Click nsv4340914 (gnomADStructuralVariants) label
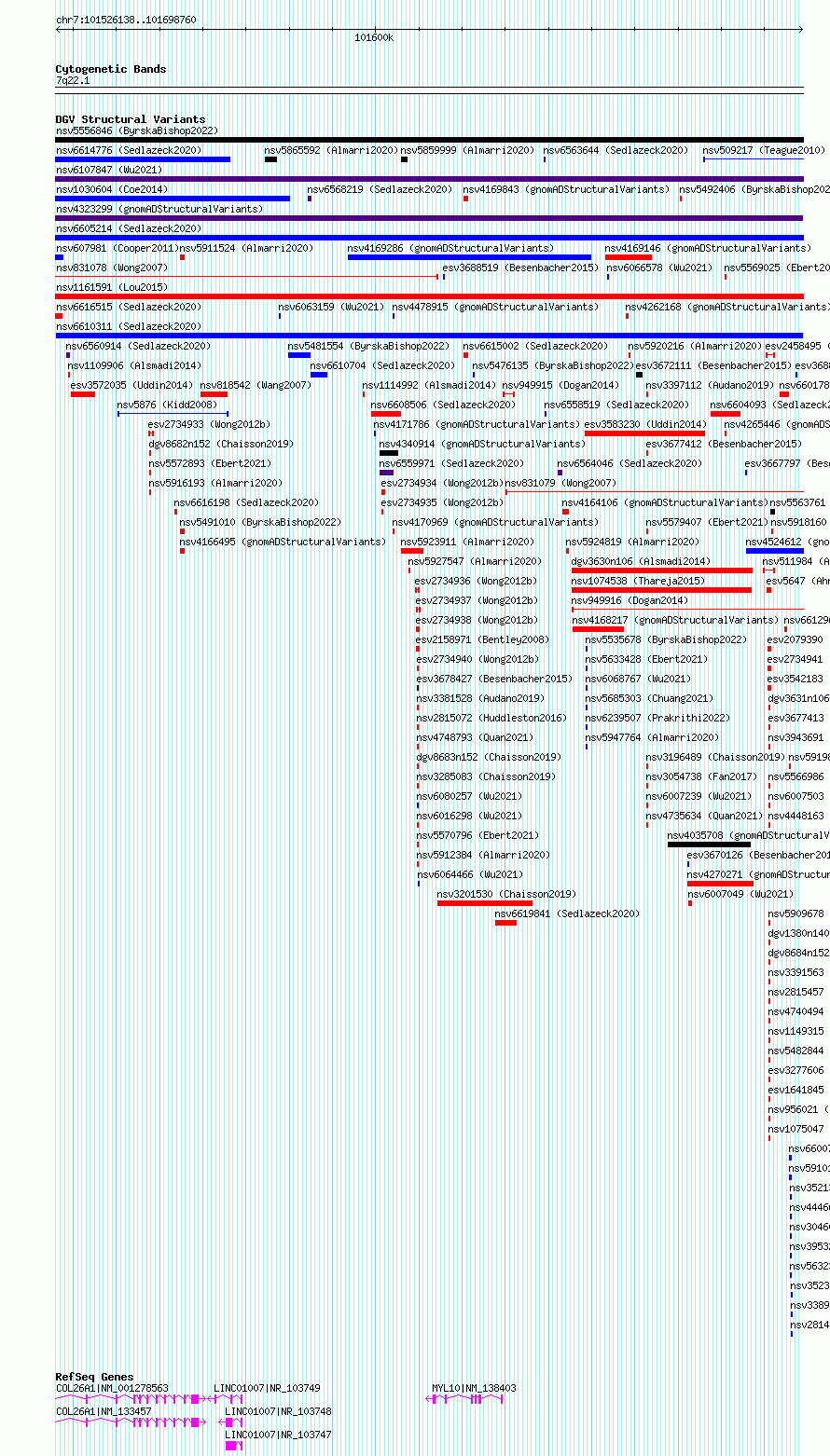 pos(483,444)
